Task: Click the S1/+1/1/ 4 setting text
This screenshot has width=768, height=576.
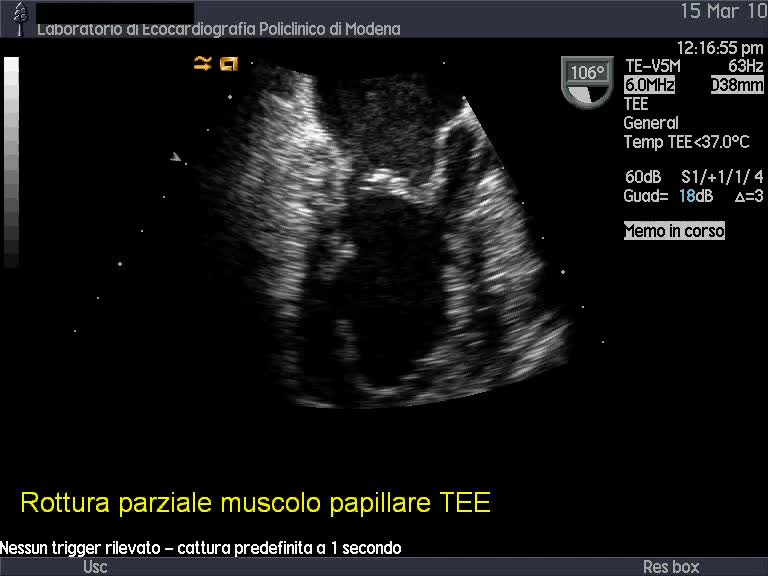Action: 722,177
